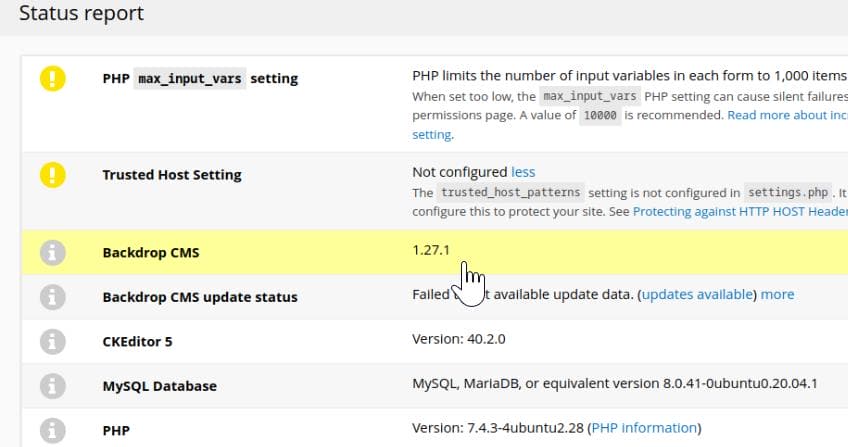Click the warning icon beside PHP max_input_vars setting
This screenshot has width=848, height=447.
click(52, 78)
